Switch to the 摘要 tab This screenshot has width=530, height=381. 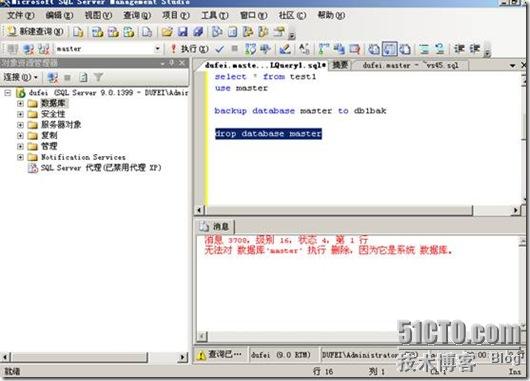340,65
